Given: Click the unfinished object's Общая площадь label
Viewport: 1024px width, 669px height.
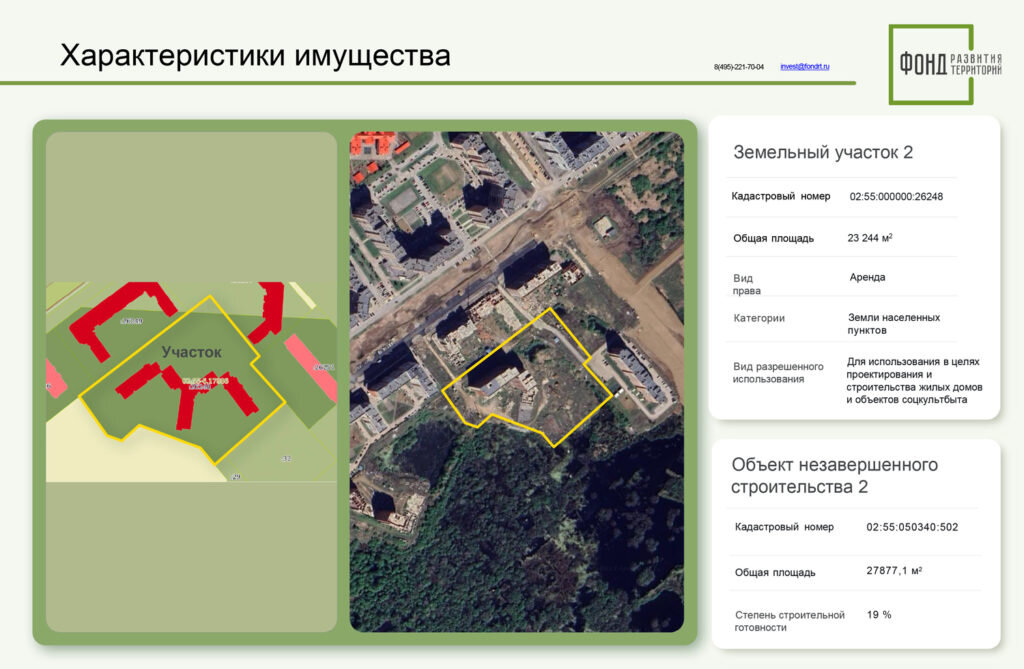Looking at the screenshot, I should (775, 572).
